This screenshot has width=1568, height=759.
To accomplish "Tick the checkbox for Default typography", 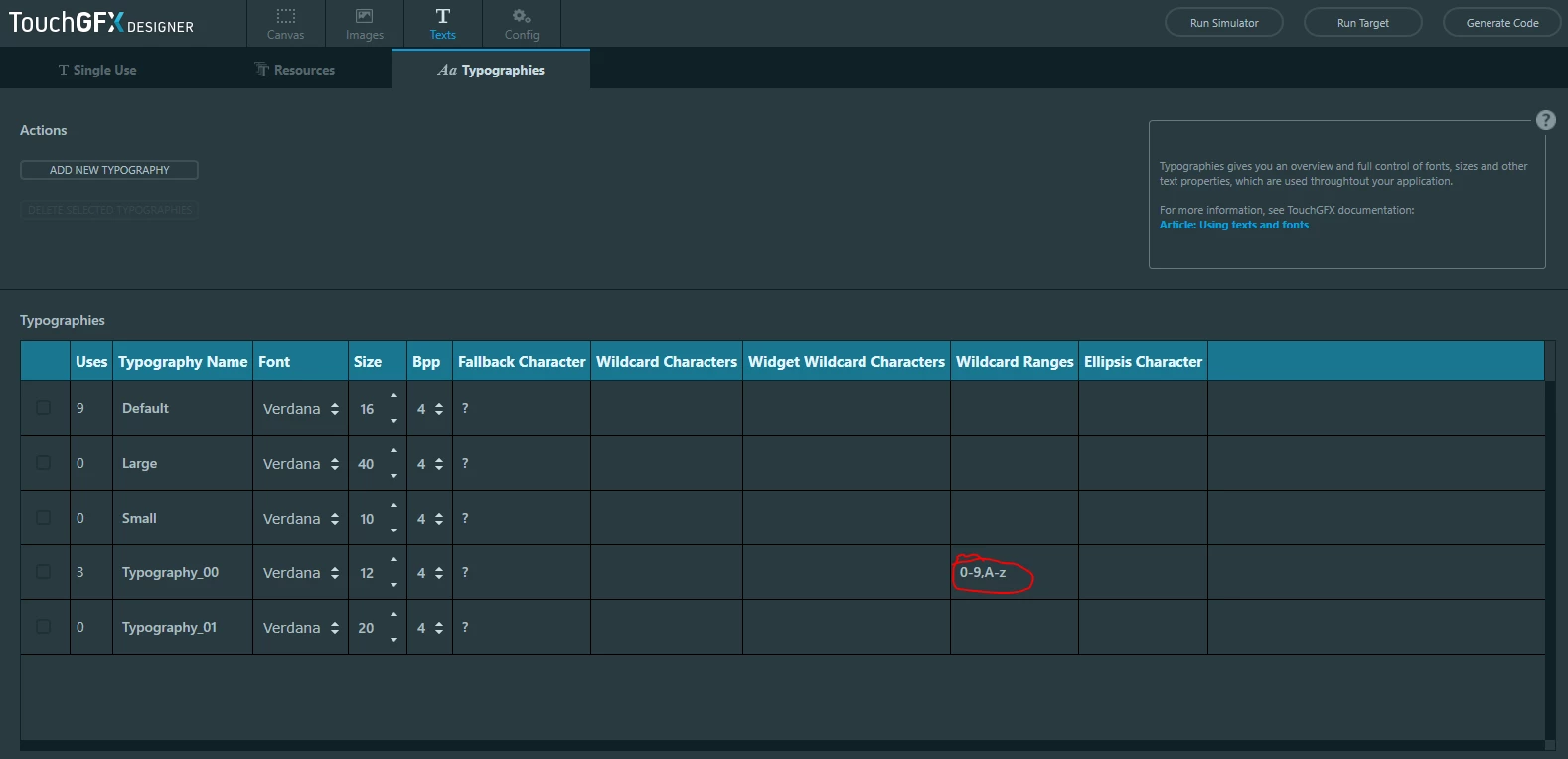I will (x=43, y=407).
